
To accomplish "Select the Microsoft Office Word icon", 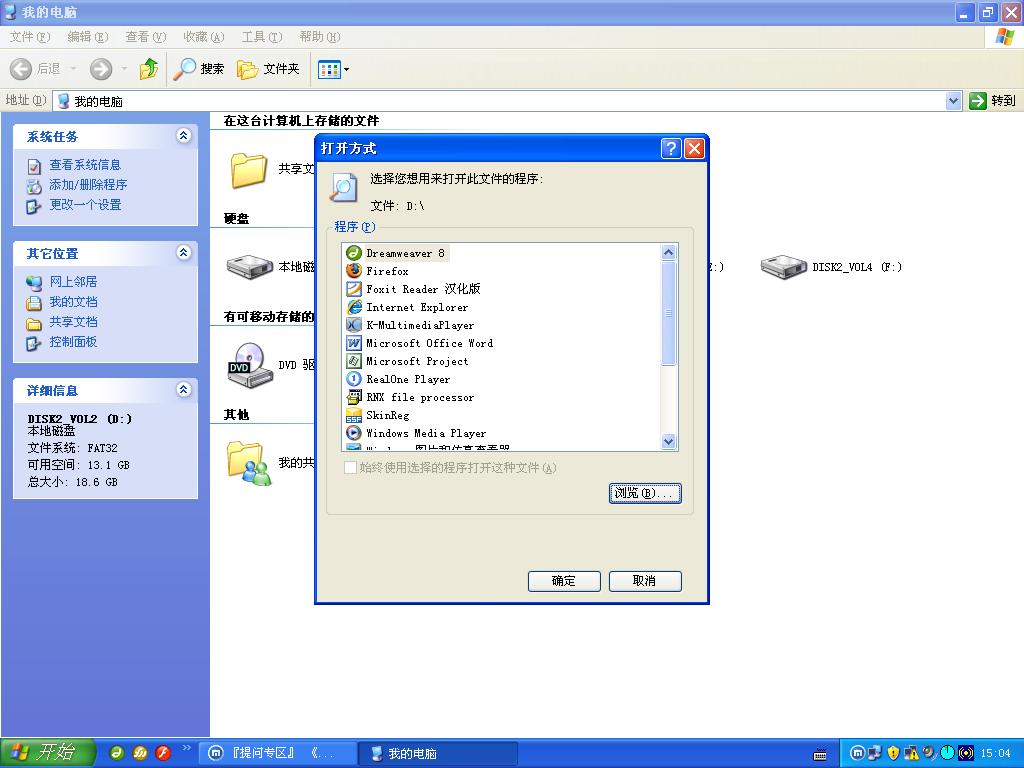I will 353,343.
